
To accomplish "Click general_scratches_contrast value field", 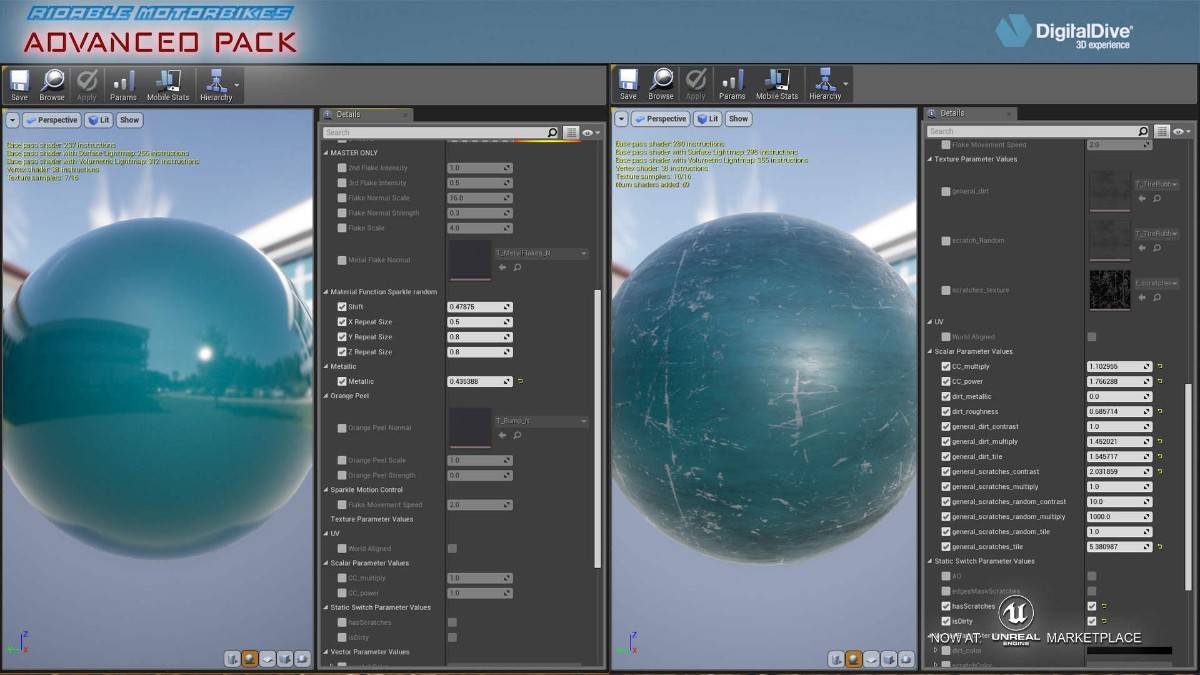I will coord(1119,472).
